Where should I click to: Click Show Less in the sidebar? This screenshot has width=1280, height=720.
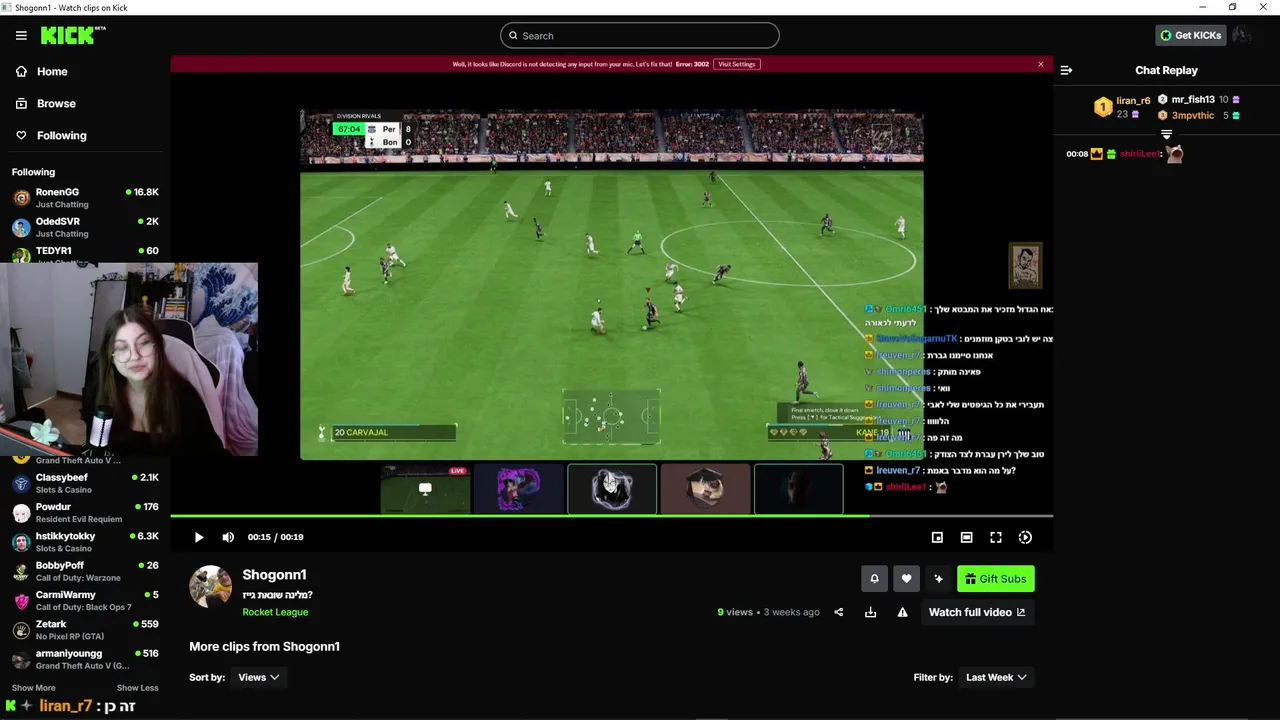coord(137,688)
